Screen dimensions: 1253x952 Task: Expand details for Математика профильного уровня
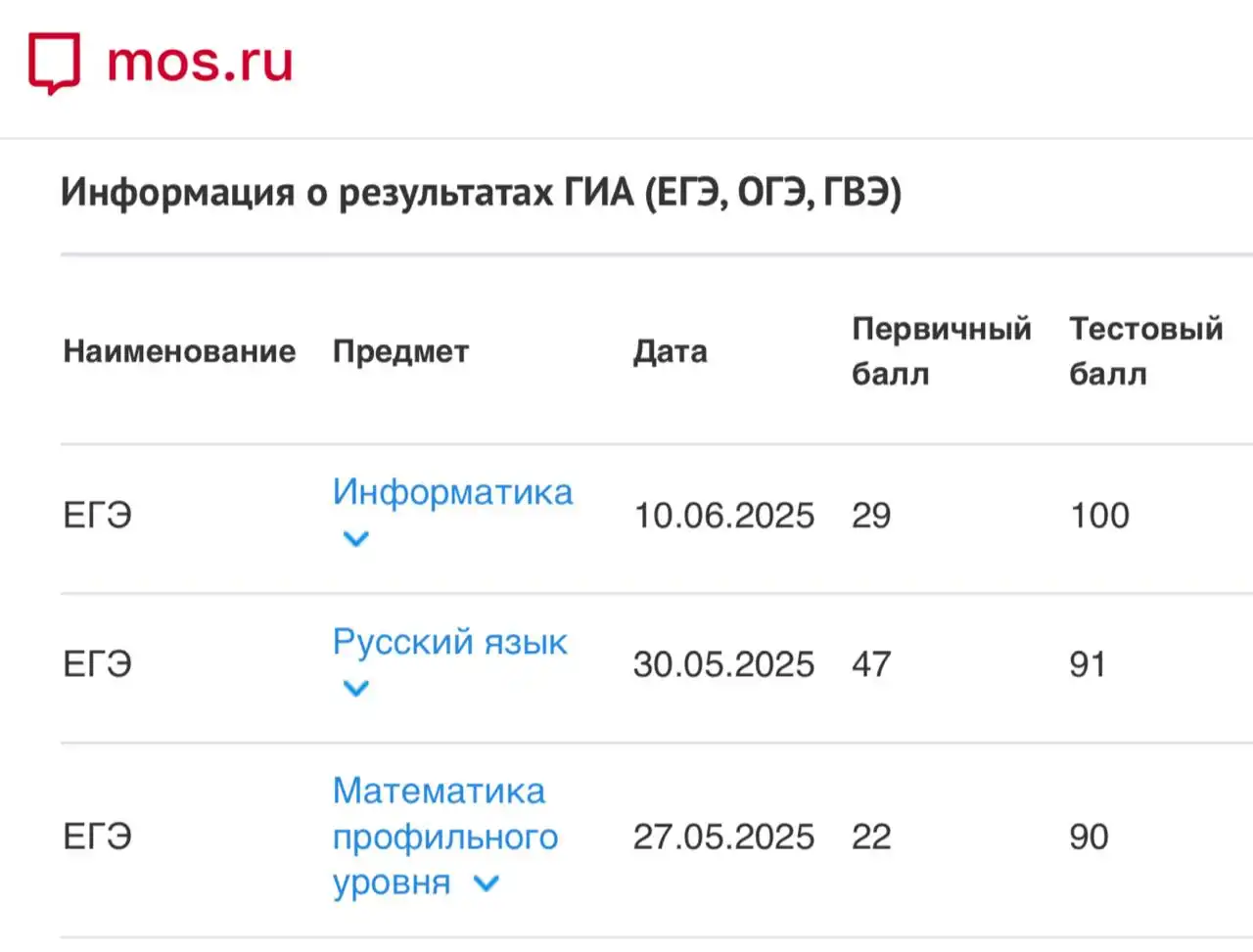click(x=486, y=884)
